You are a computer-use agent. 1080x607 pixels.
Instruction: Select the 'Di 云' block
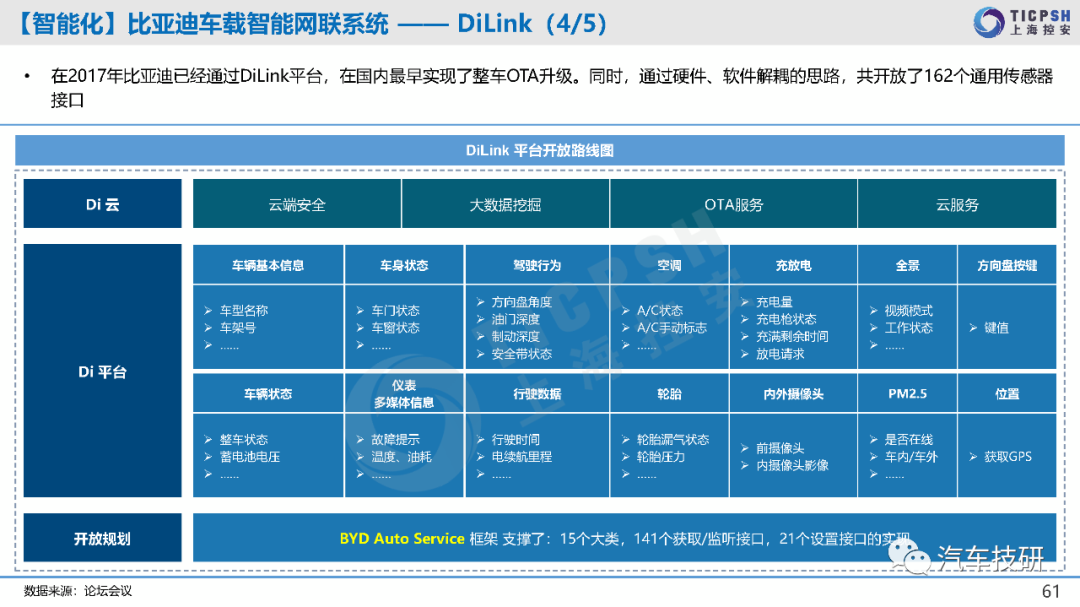click(103, 204)
